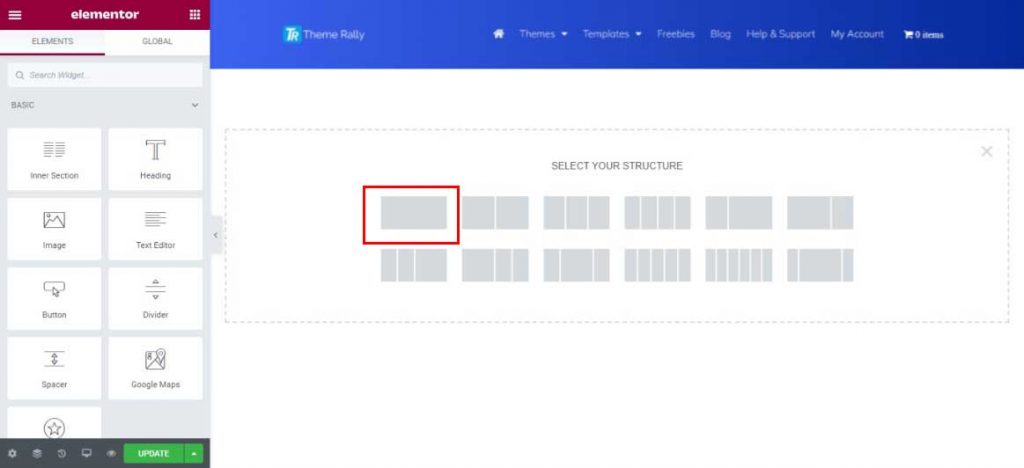This screenshot has width=1024, height=468.
Task: Click in the Search Widget field
Action: 105,75
